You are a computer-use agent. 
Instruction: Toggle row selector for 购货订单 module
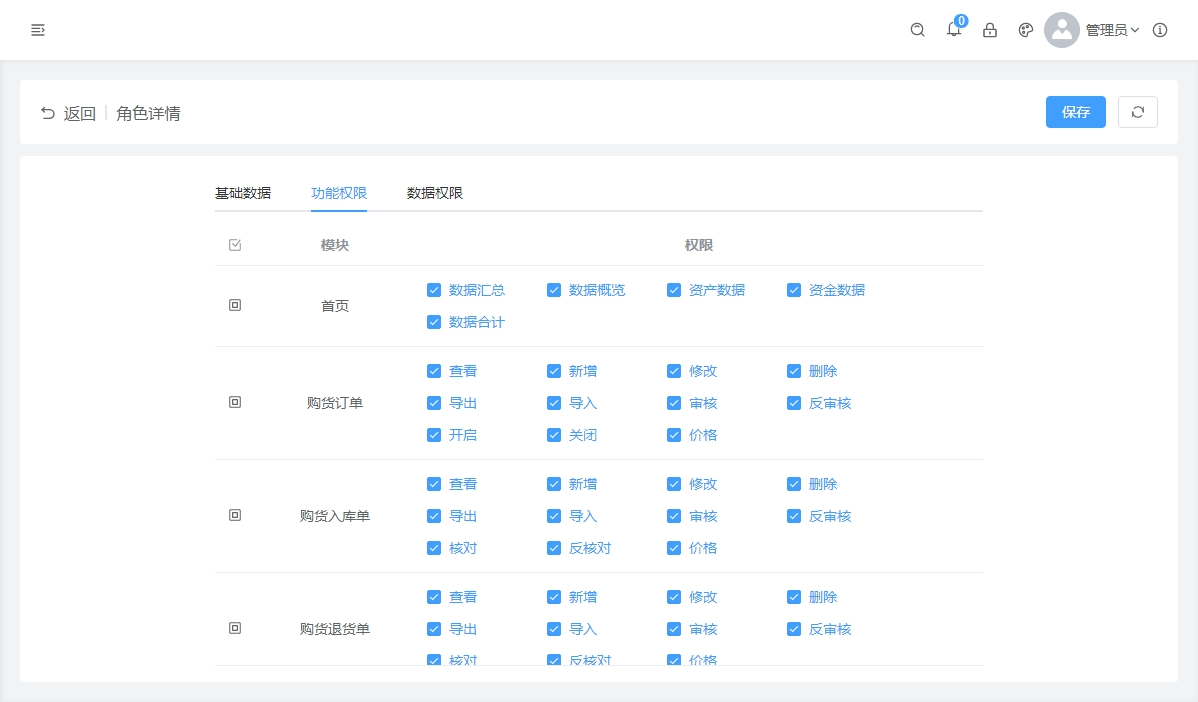click(235, 402)
